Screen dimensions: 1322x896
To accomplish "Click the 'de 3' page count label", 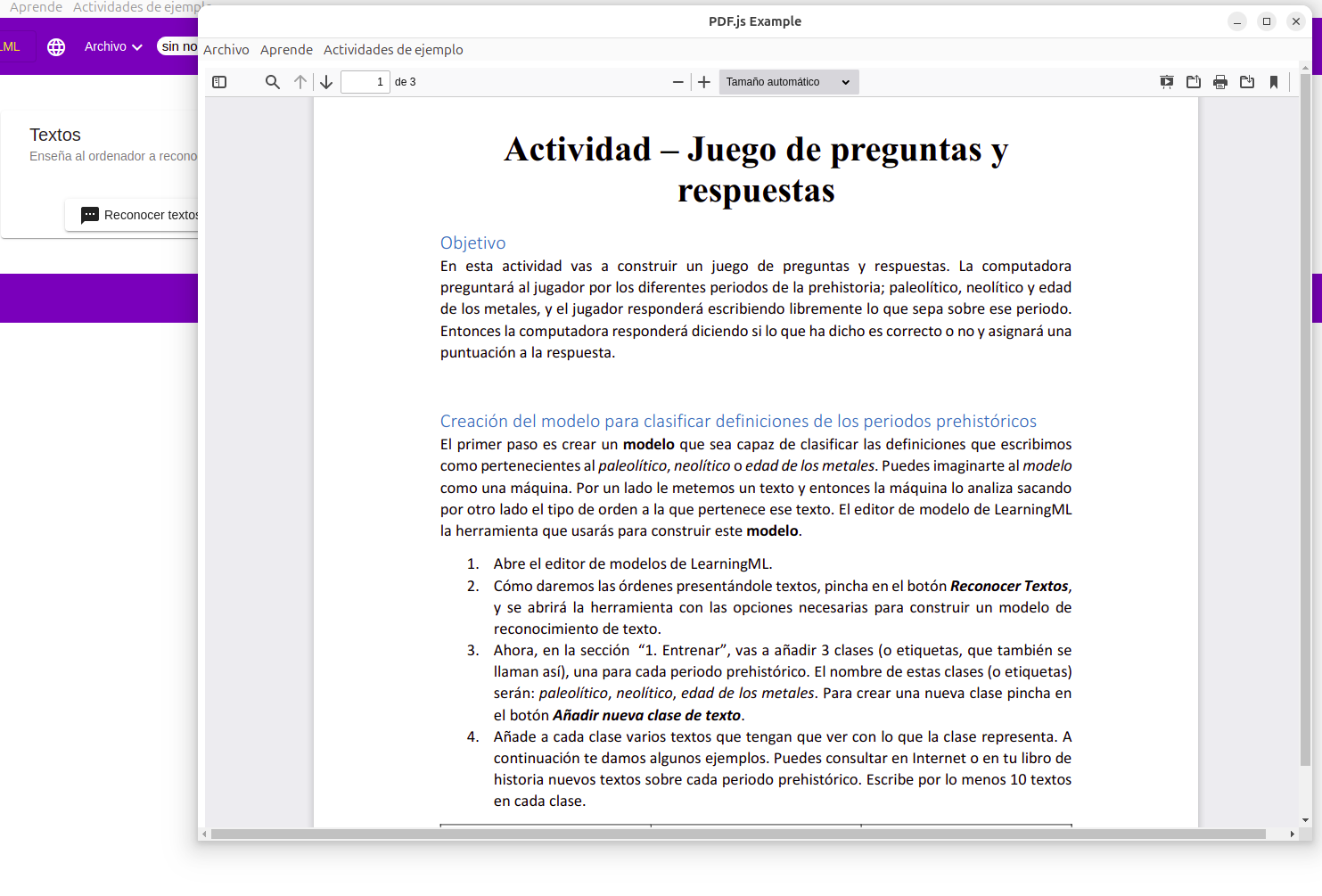I will pyautogui.click(x=406, y=82).
